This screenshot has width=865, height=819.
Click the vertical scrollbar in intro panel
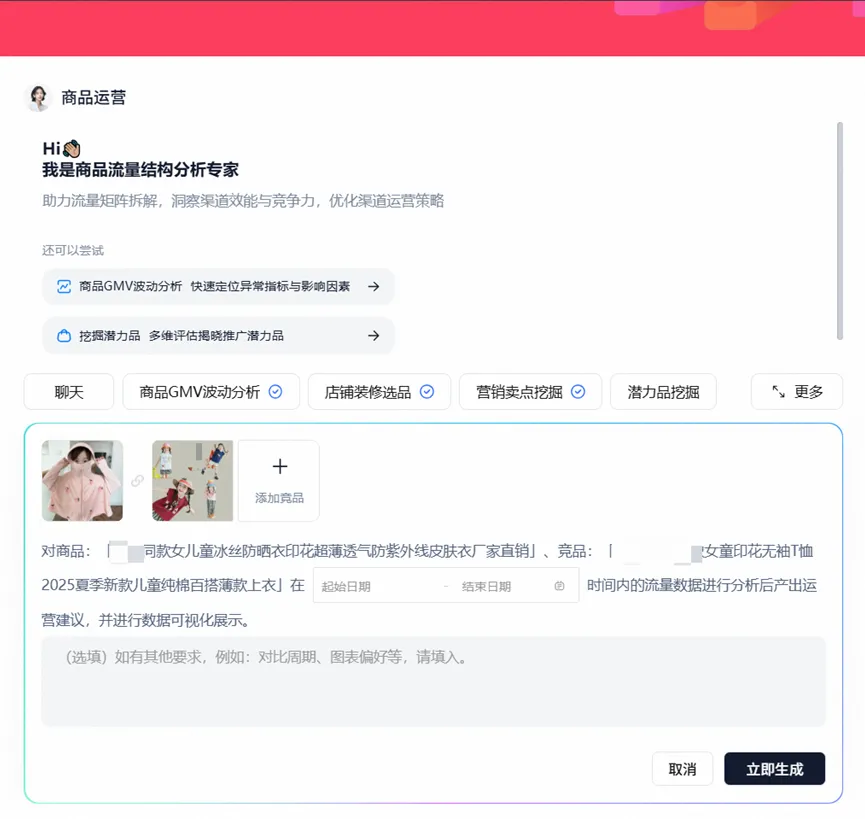[x=839, y=230]
